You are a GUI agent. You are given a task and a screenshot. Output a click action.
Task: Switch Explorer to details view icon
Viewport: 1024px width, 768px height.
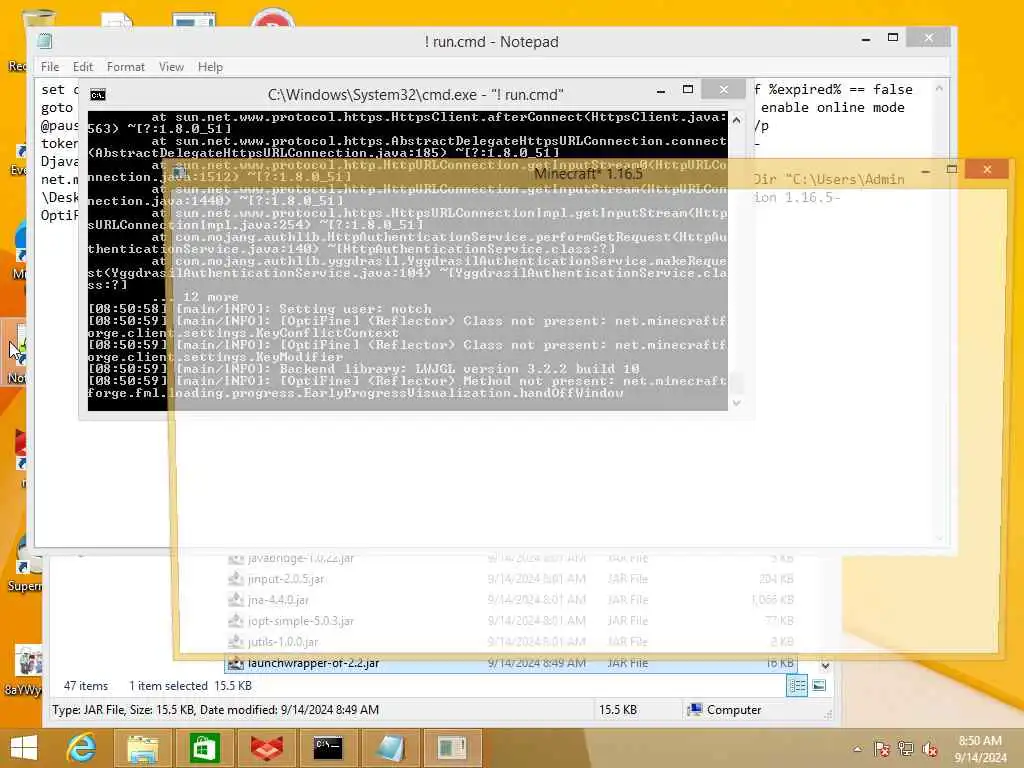tap(797, 686)
